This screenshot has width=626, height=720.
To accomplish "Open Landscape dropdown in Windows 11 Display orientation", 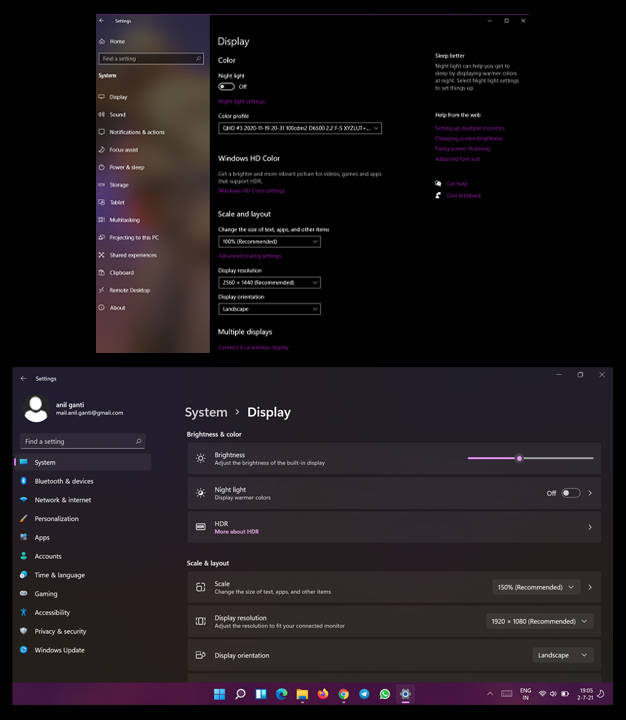I will click(x=563, y=655).
